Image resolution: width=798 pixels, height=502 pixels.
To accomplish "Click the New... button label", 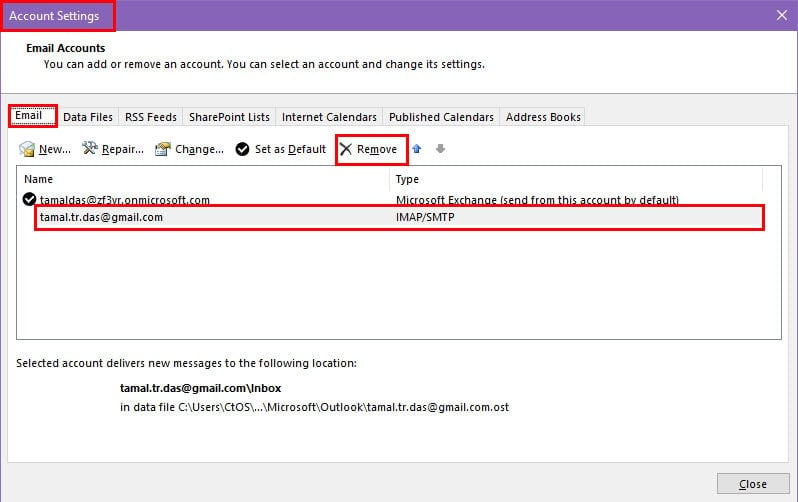I will click(55, 149).
